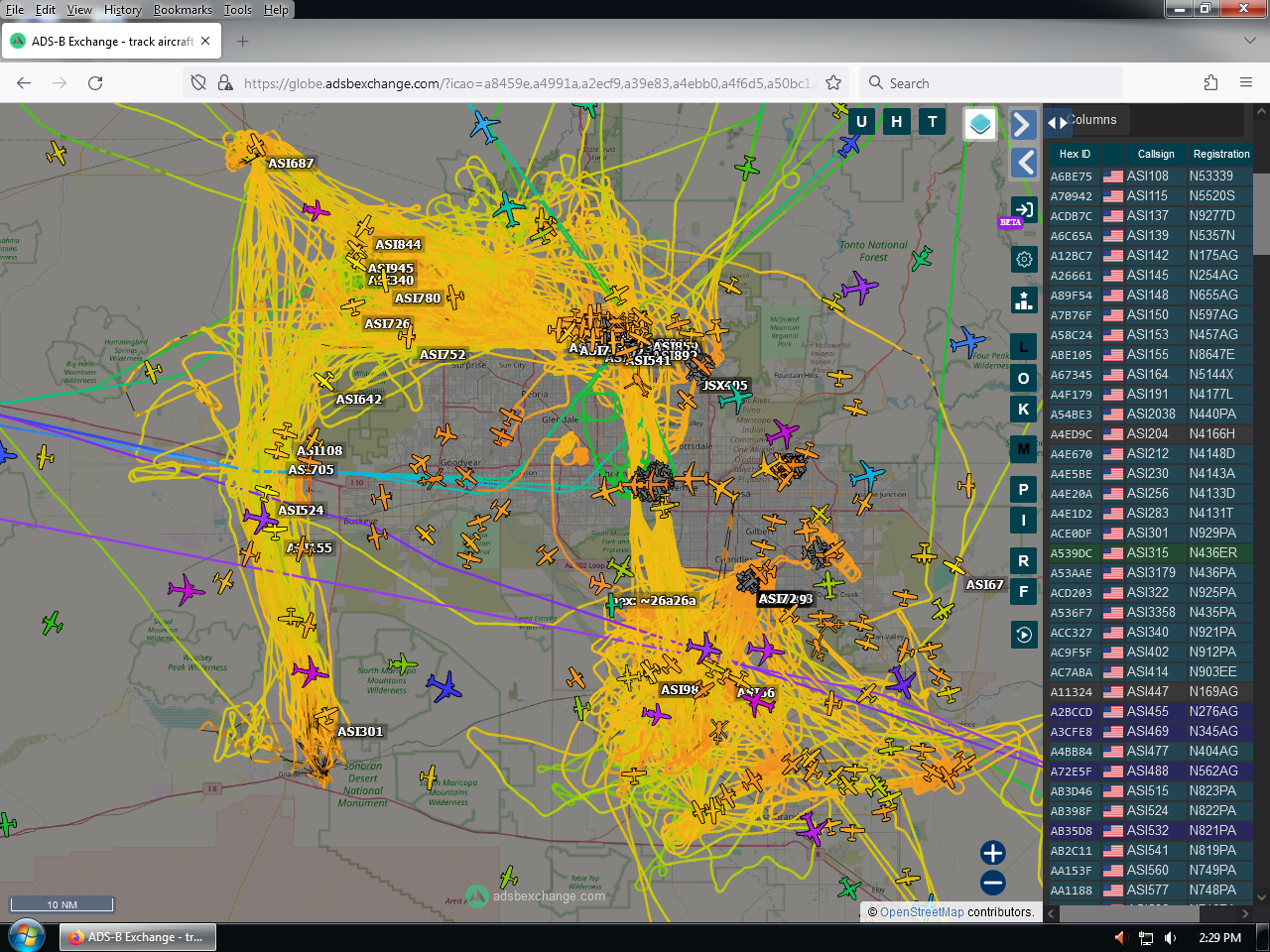Open volume control in system tray

coord(1171,938)
